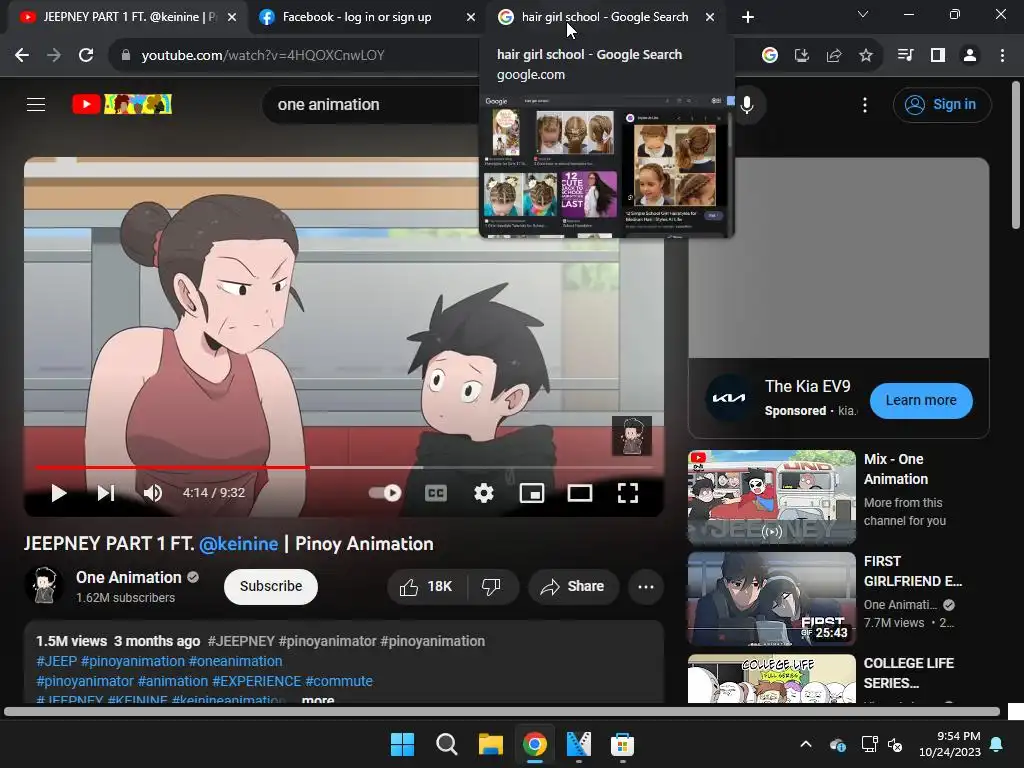Open more actions ellipsis next to Share
1024x768 pixels.
[x=646, y=586]
